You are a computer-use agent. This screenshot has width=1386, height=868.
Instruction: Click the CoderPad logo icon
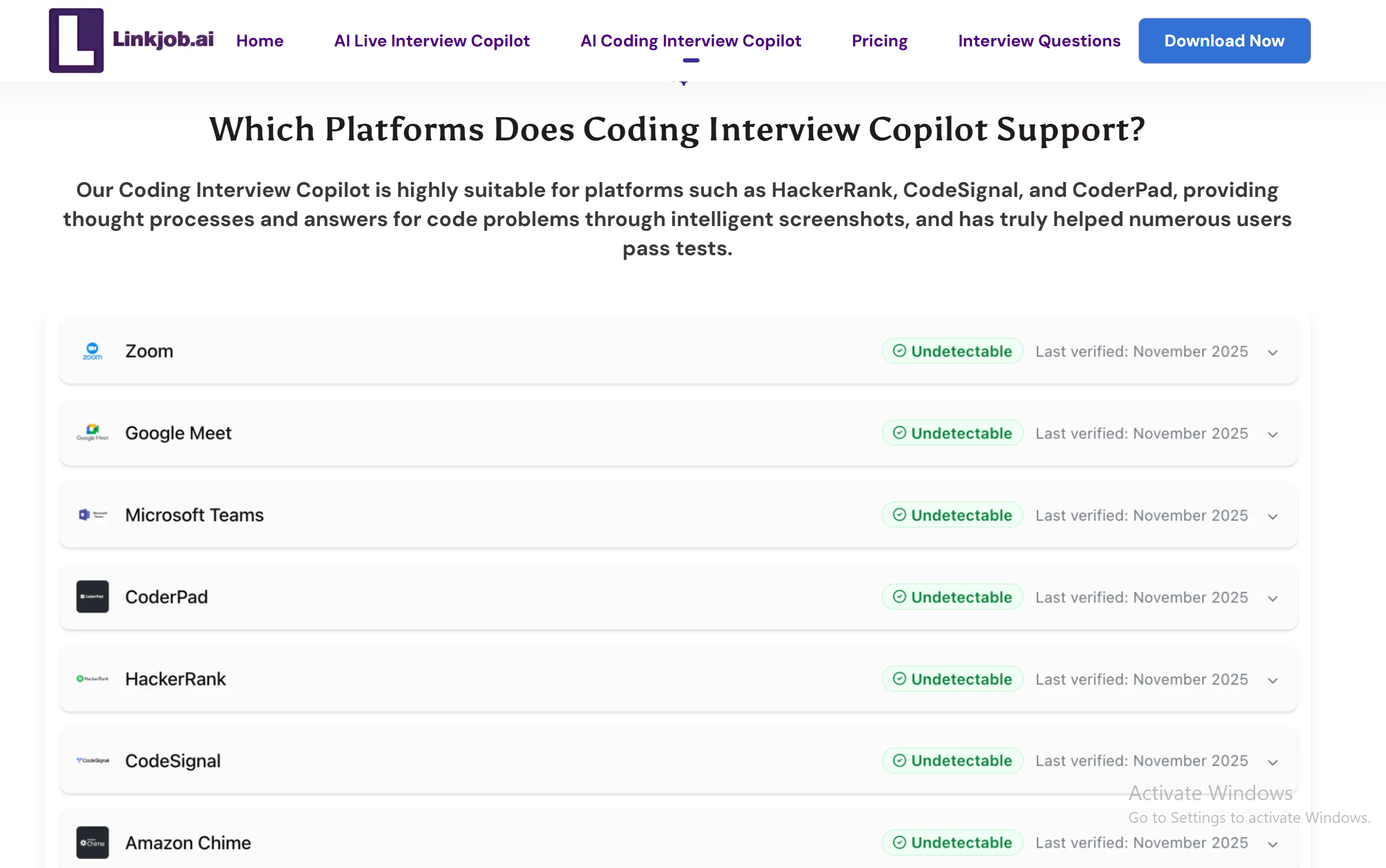coord(92,596)
